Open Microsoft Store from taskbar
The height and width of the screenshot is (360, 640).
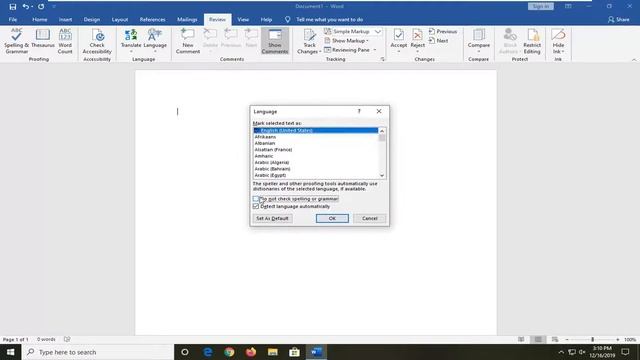[294, 352]
